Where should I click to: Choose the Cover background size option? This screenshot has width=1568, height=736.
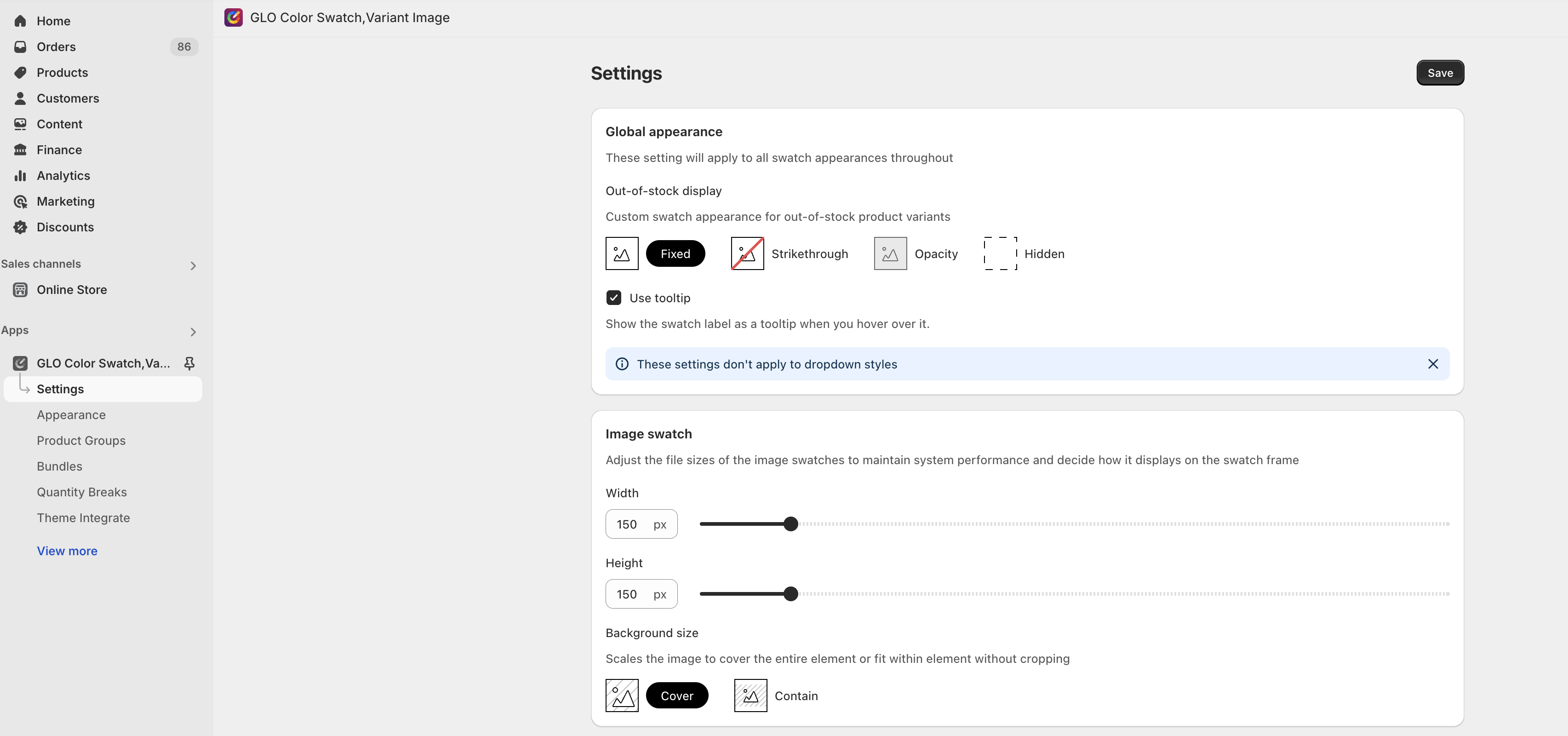[x=676, y=695]
